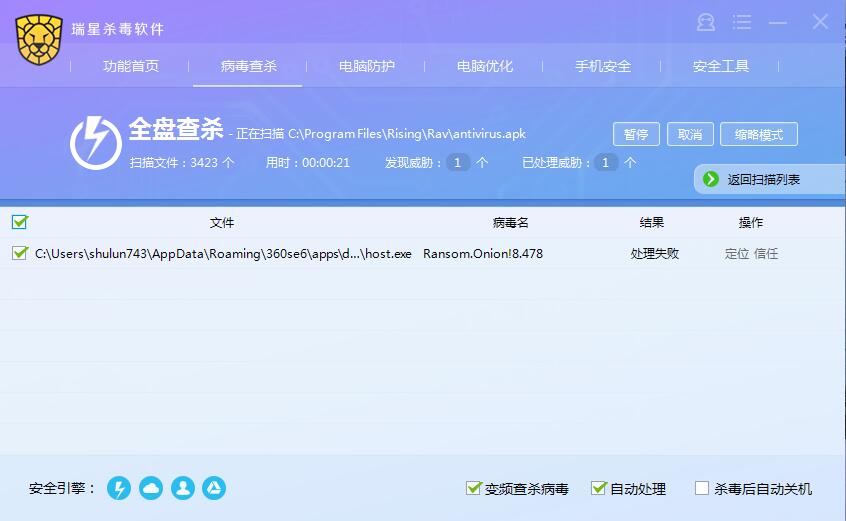Minimize the Rising antivirus window
The image size is (846, 521).
click(x=777, y=23)
